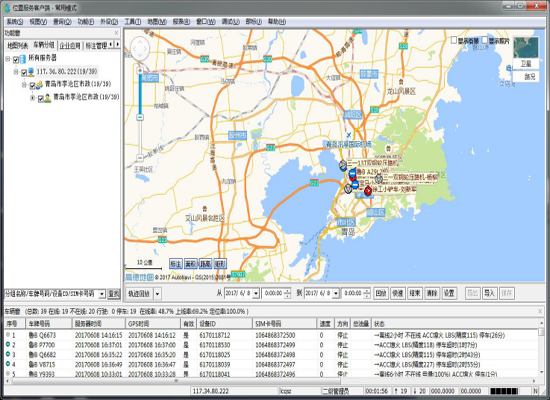
Task: Click the airport icon above 青岛流亭国际机场
Action: 349,135
